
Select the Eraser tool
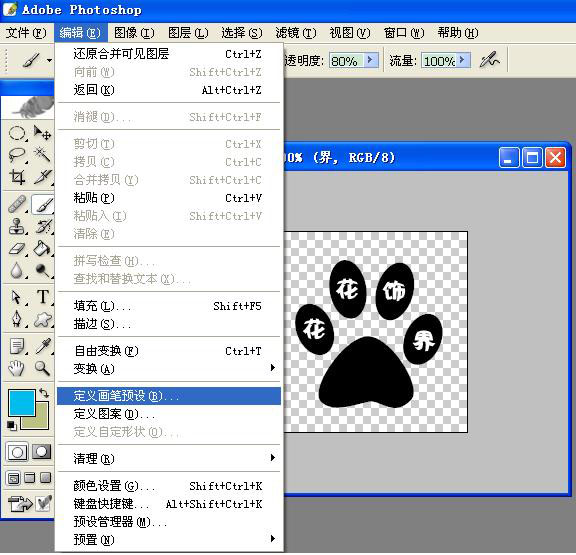17,249
